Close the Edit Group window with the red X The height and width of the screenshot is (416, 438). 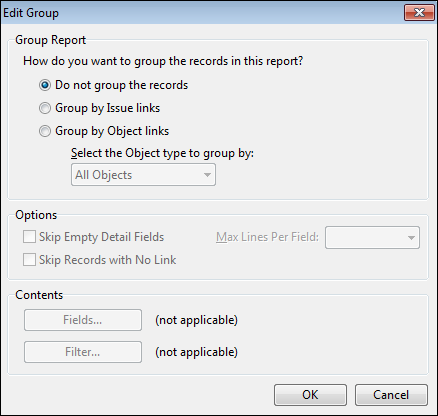click(x=419, y=13)
